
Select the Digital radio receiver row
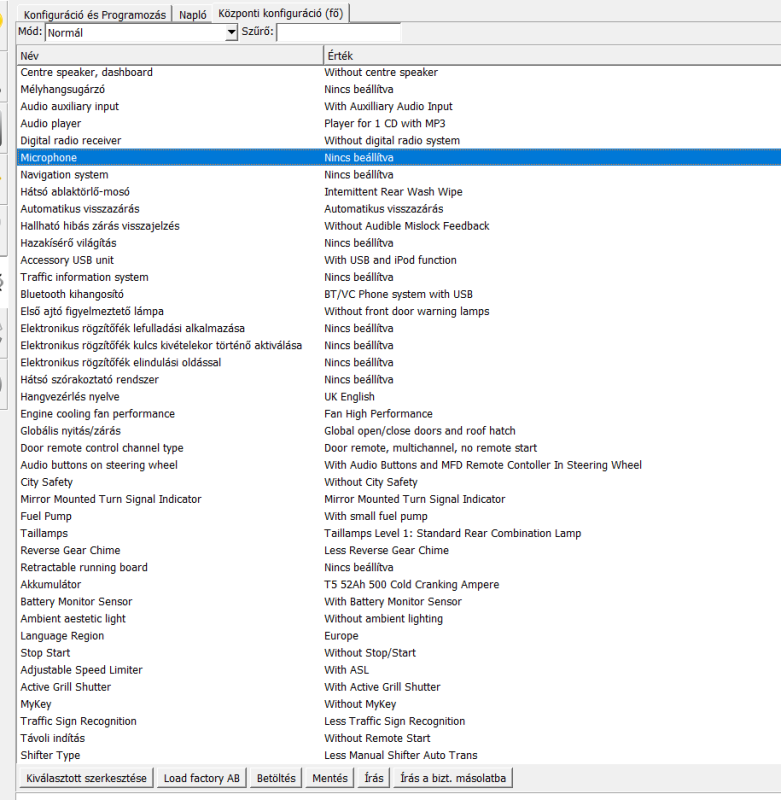399,141
